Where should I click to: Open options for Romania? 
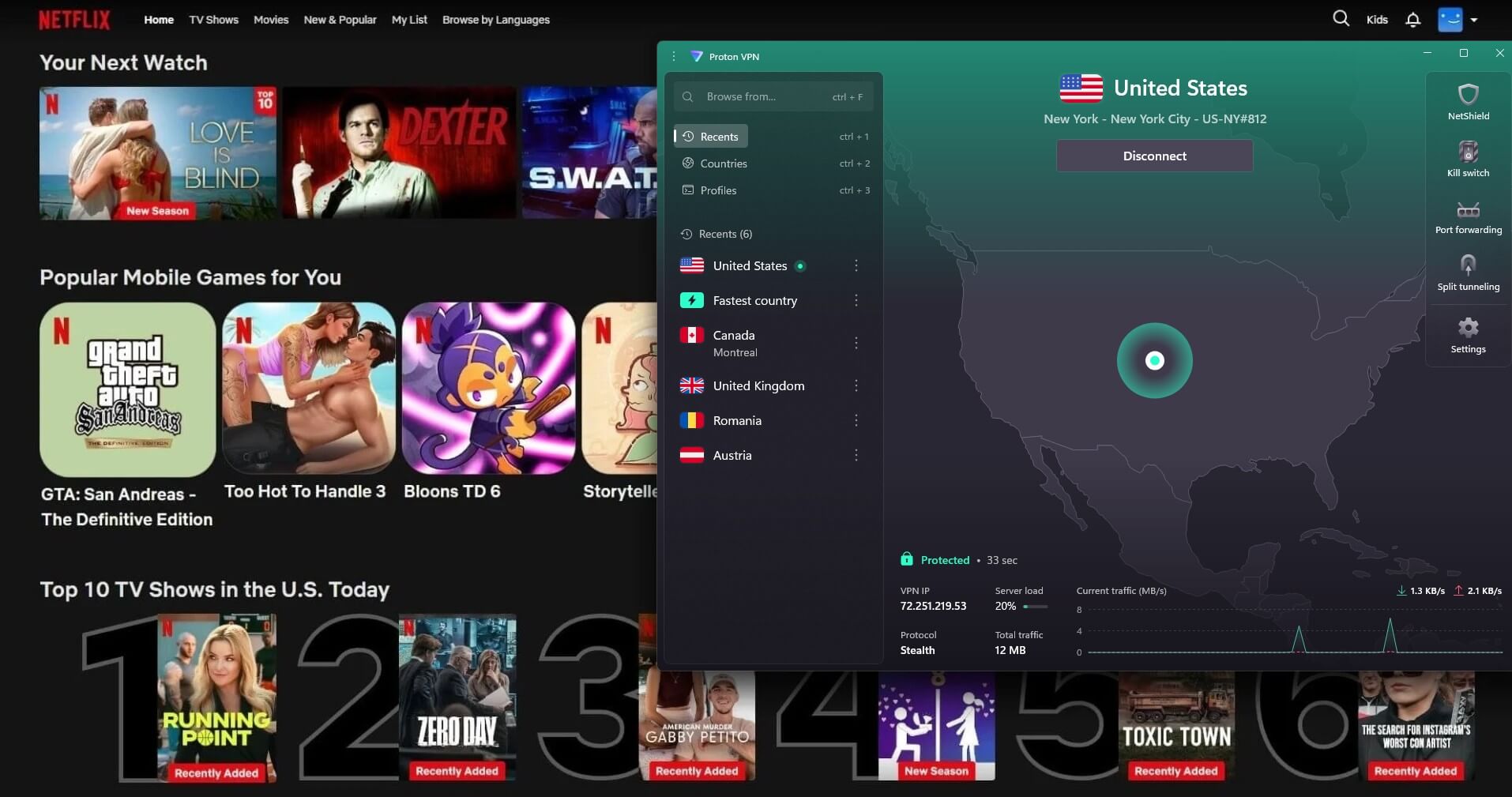coord(856,420)
